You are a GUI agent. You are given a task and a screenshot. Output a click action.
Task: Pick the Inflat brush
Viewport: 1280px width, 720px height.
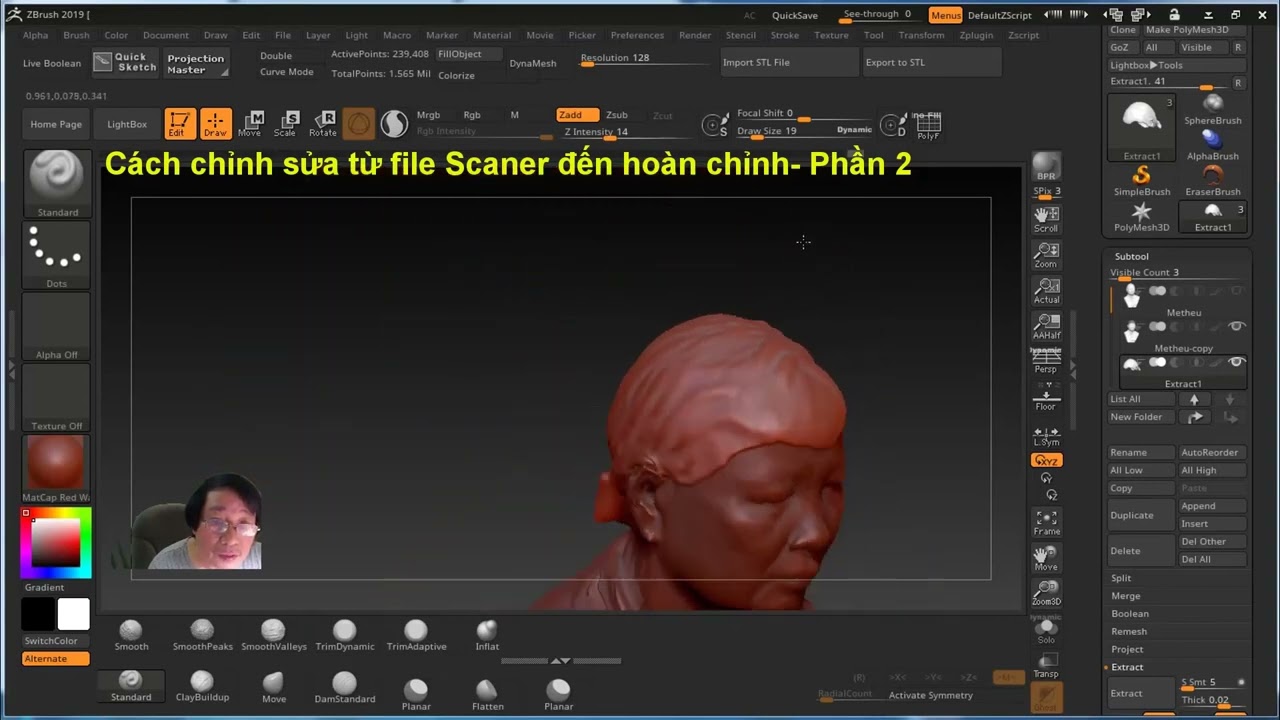(x=487, y=635)
